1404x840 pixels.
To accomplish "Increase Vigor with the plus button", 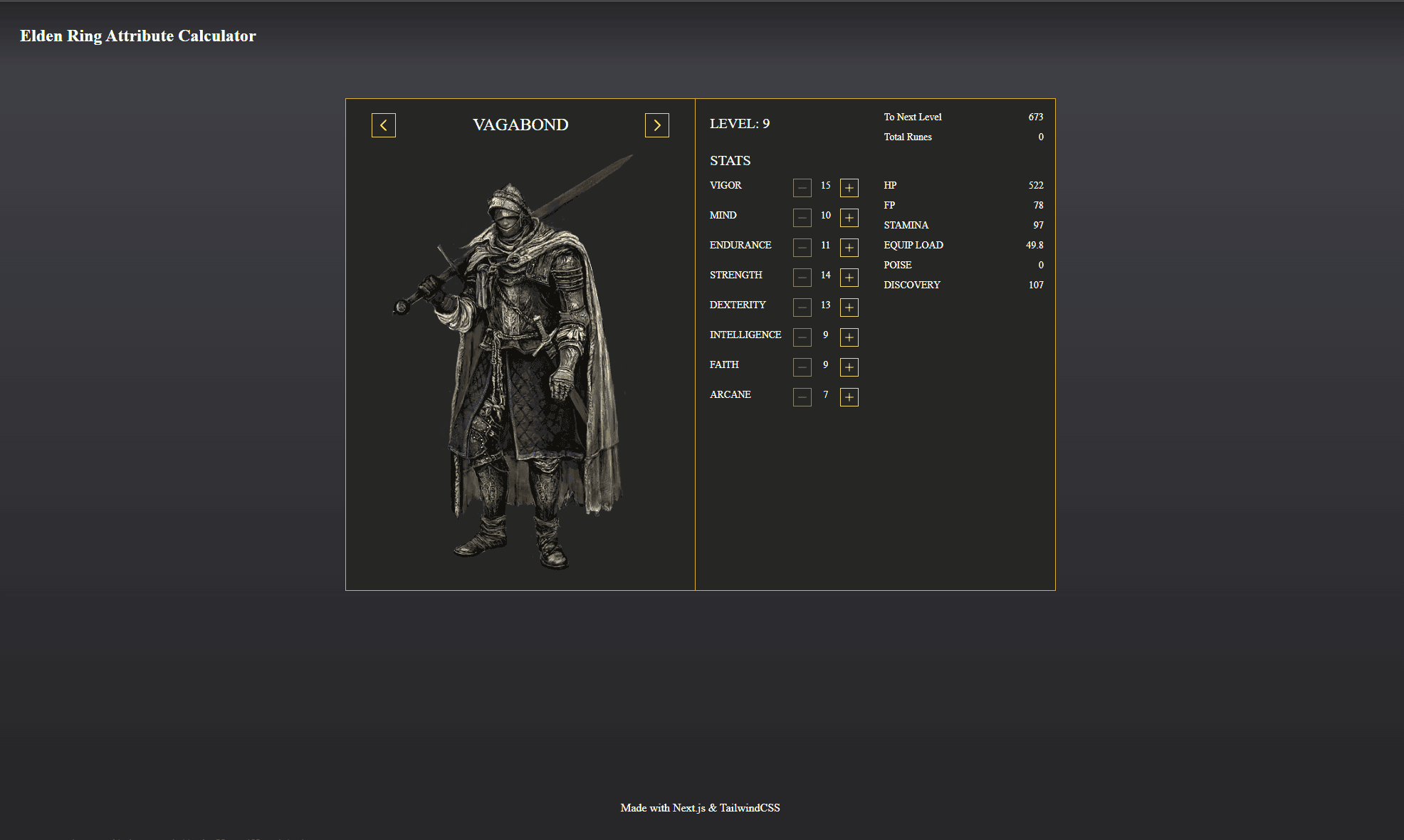I will (x=849, y=188).
